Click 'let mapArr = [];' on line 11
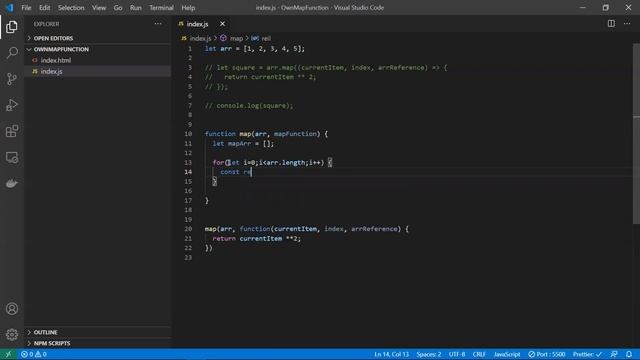 [x=243, y=144]
